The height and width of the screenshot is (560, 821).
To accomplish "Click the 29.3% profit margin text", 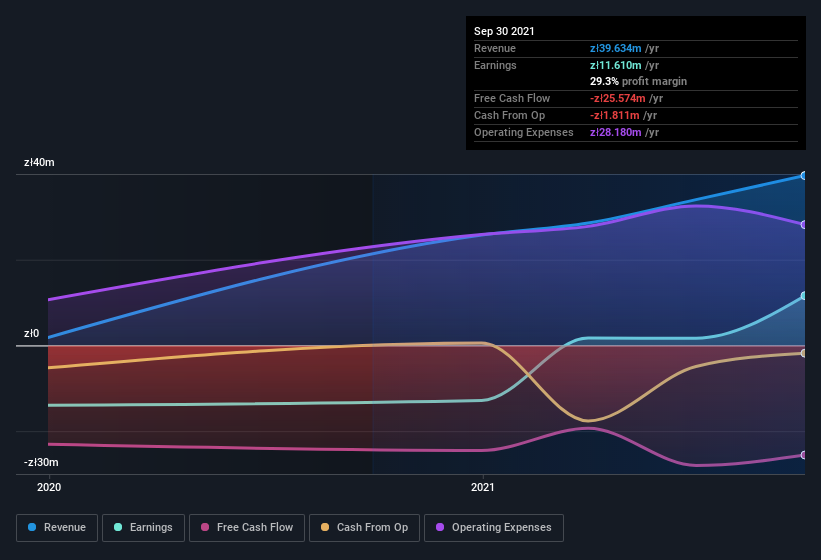I will [638, 81].
